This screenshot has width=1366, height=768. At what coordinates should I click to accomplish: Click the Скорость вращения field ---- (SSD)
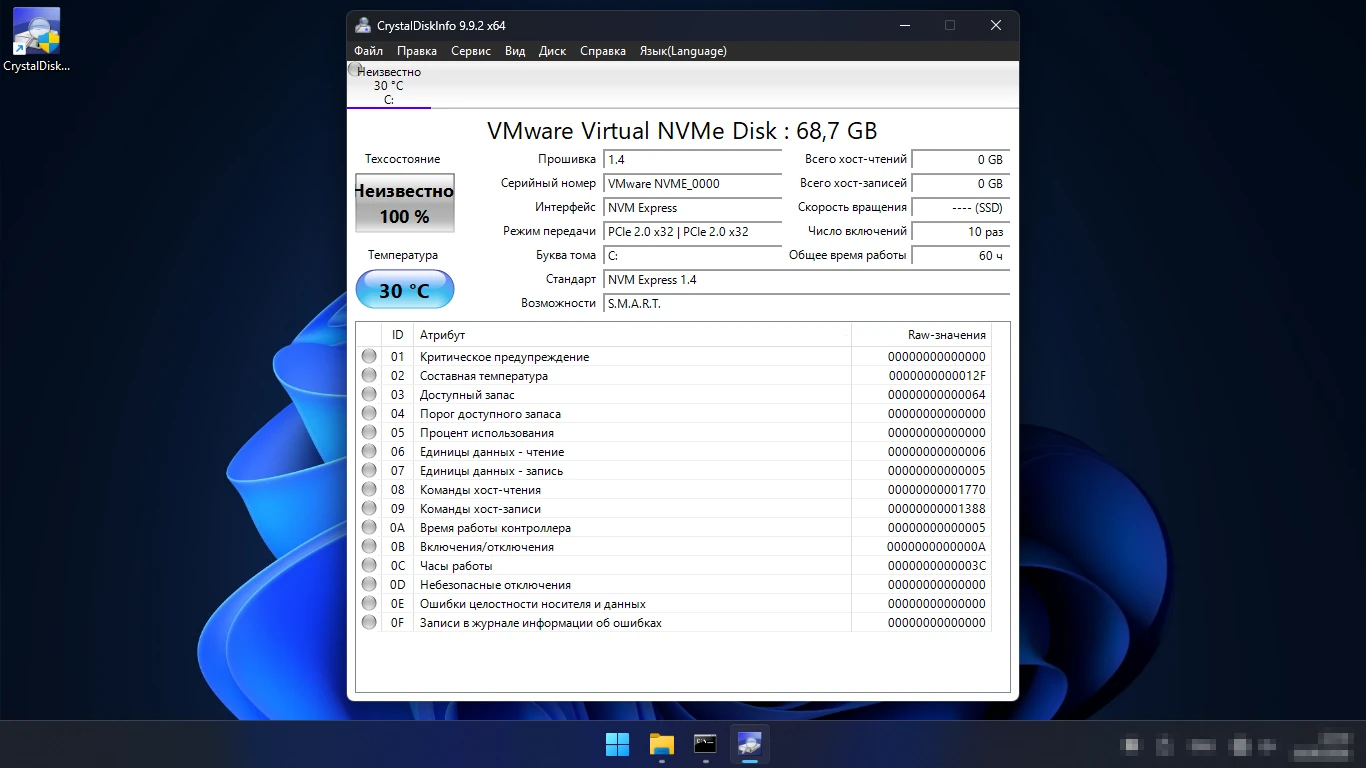click(x=961, y=208)
